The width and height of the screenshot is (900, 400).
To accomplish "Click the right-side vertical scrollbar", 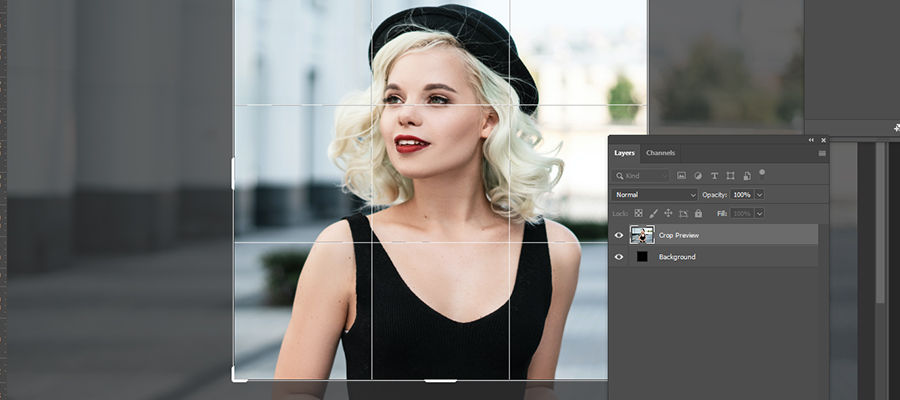I will (880, 222).
